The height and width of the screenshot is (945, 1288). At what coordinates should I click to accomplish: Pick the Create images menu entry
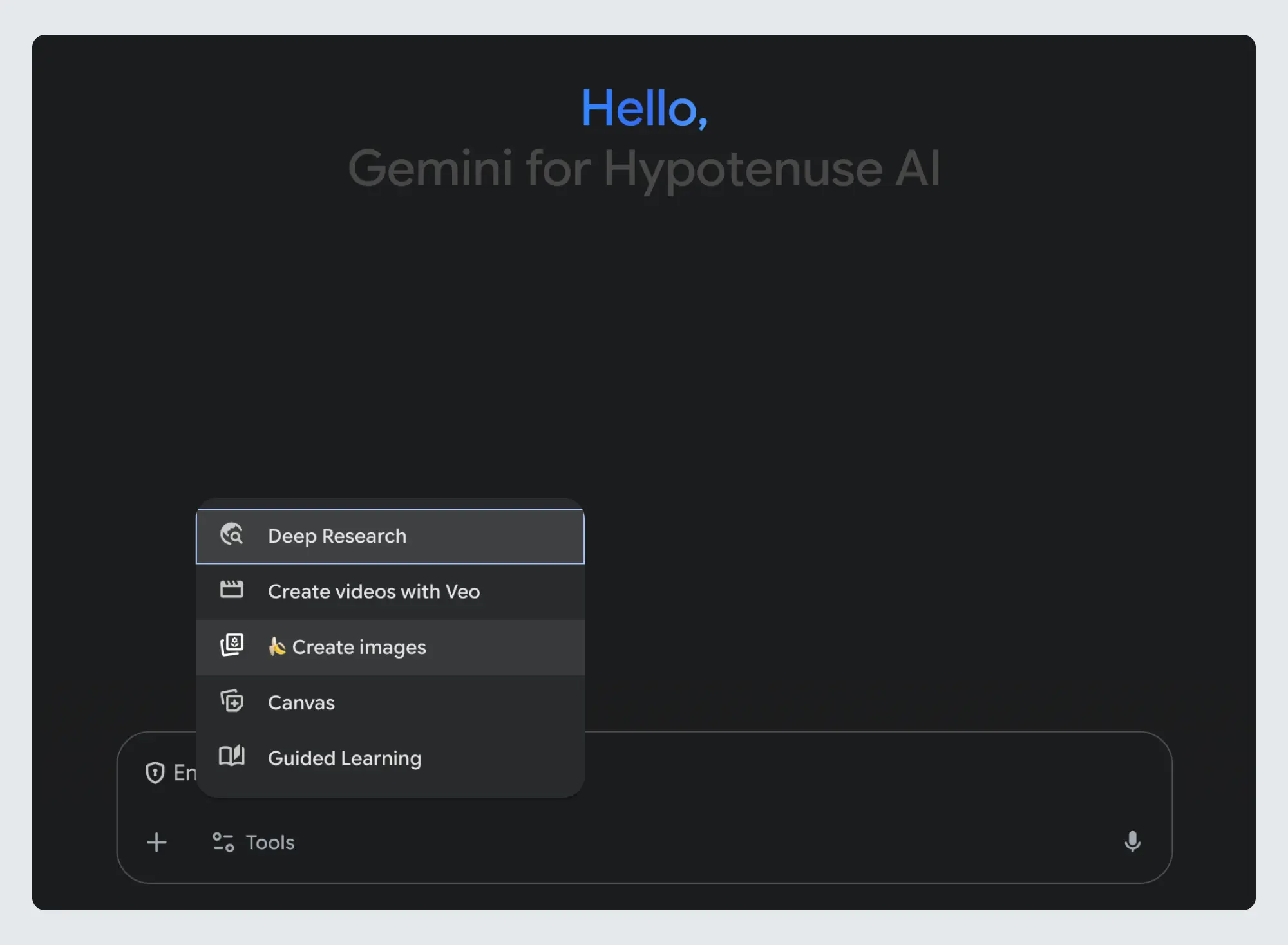pos(359,647)
